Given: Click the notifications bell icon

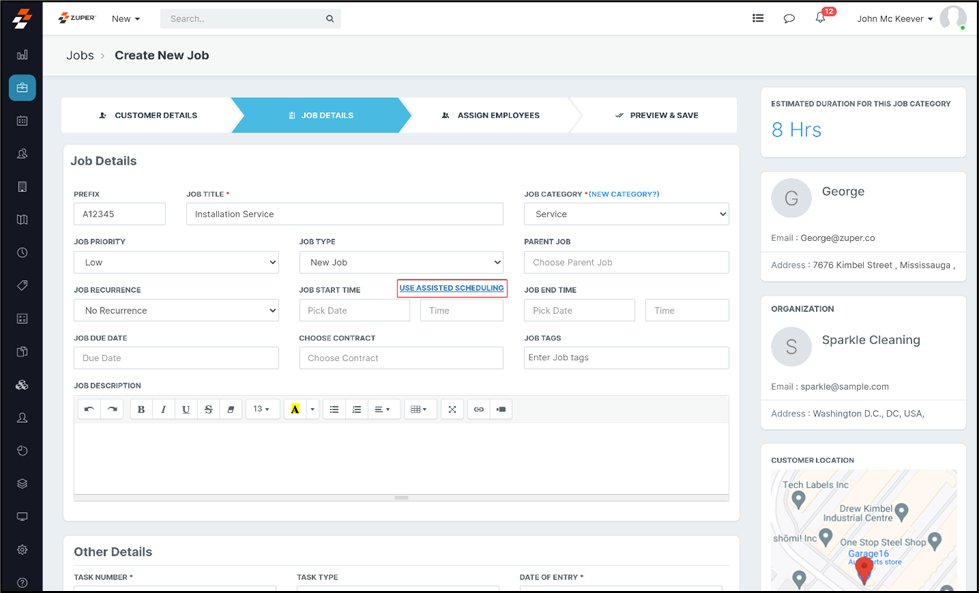Looking at the screenshot, I should [820, 19].
